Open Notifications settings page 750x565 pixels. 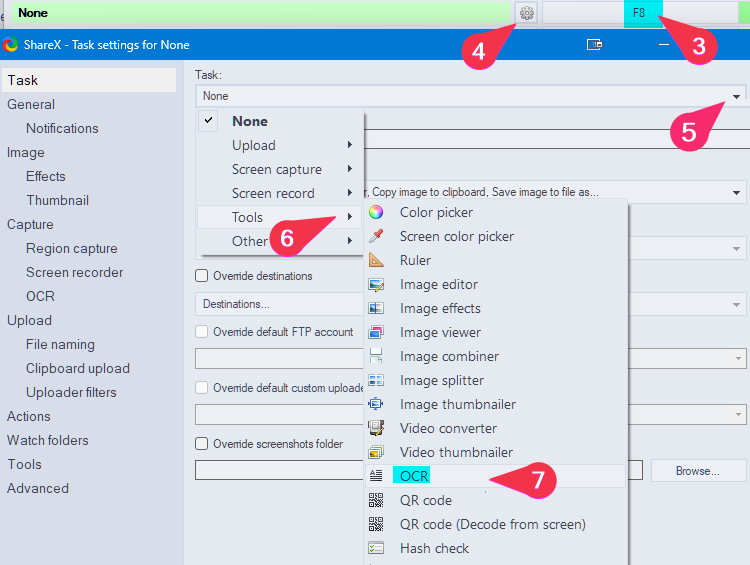pyautogui.click(x=62, y=128)
